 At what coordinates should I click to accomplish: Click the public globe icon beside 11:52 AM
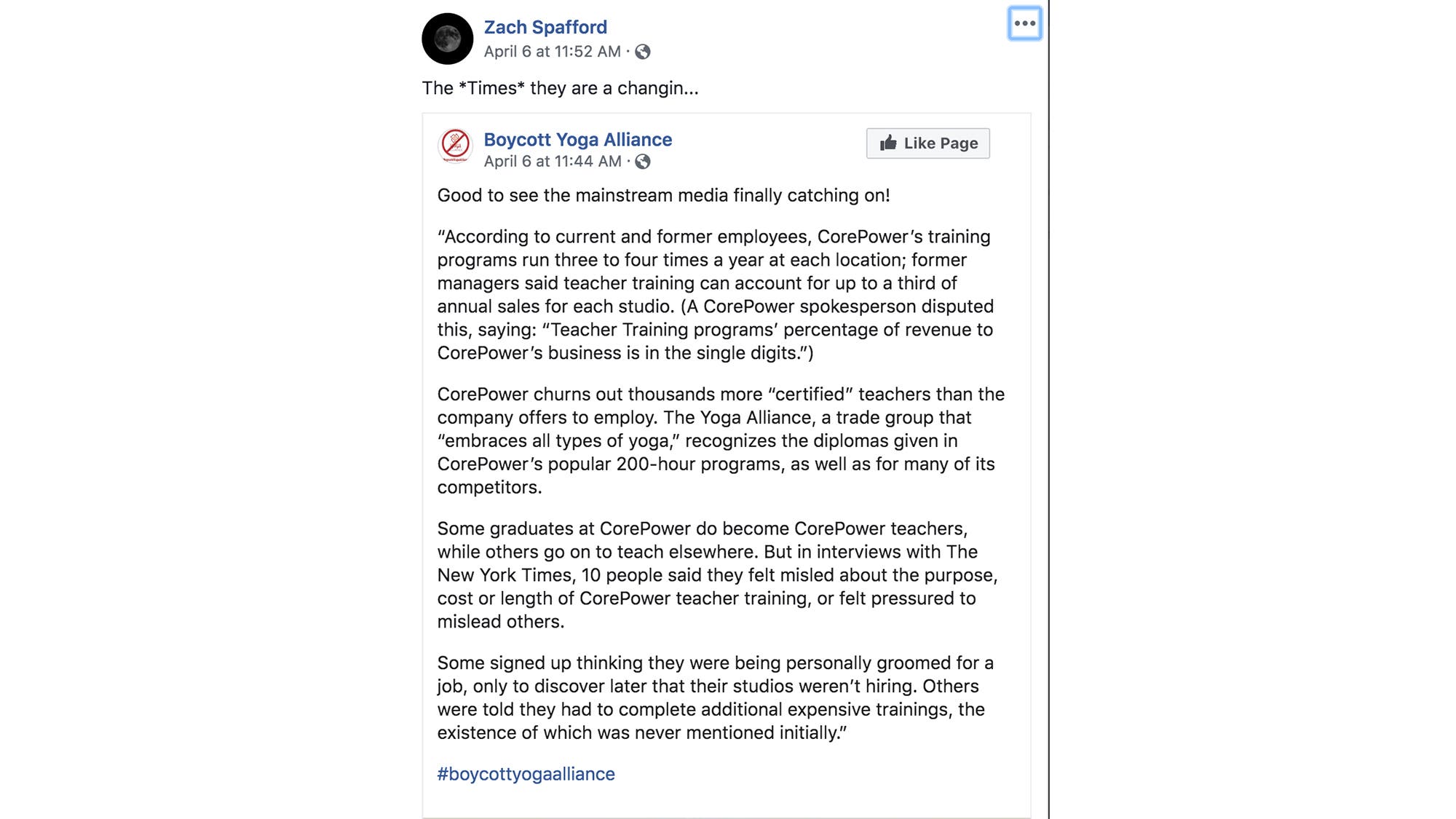643,52
